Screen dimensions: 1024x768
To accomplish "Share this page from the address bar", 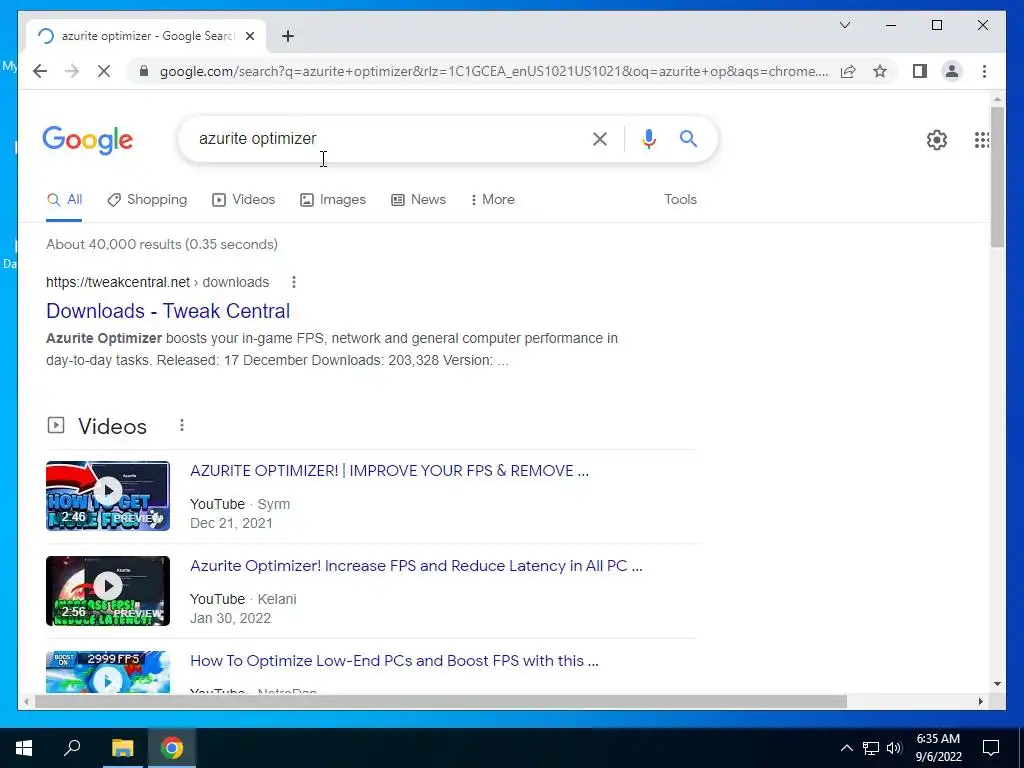I will pos(848,71).
